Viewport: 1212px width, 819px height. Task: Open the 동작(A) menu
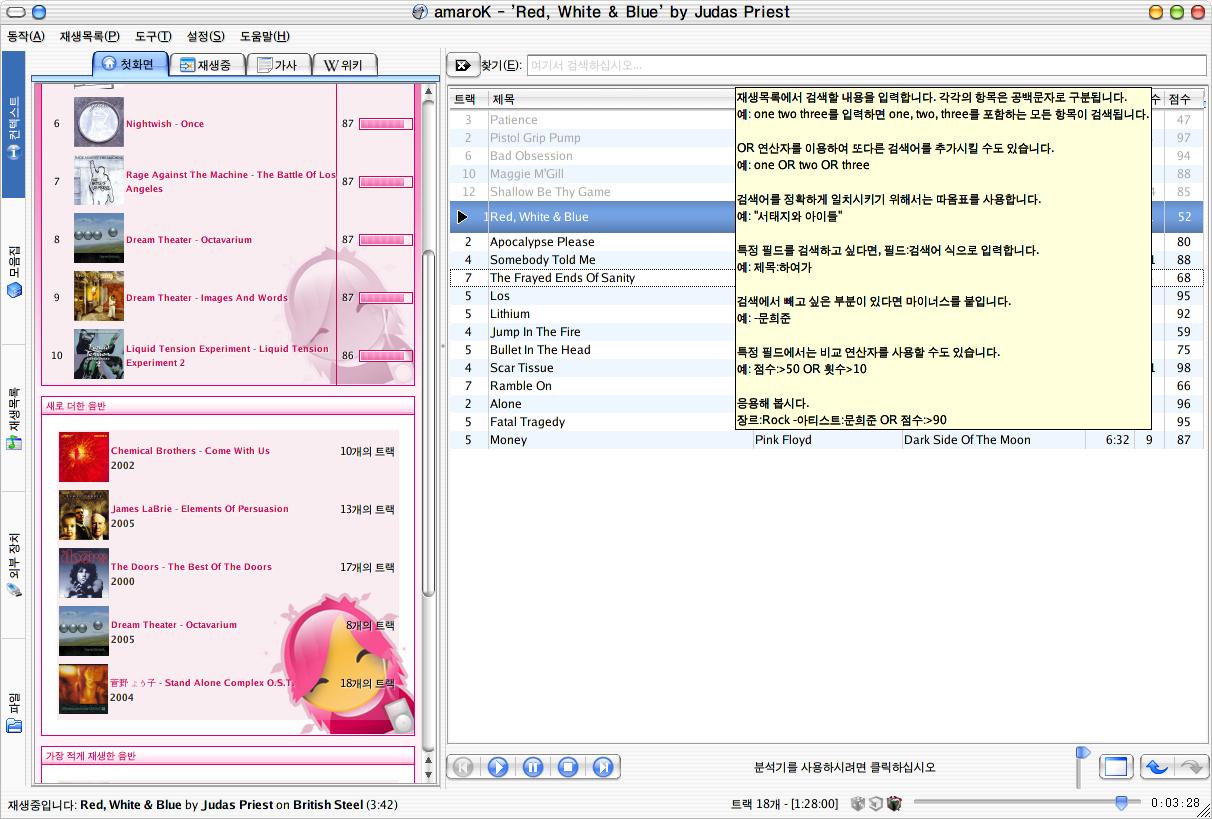(26, 36)
